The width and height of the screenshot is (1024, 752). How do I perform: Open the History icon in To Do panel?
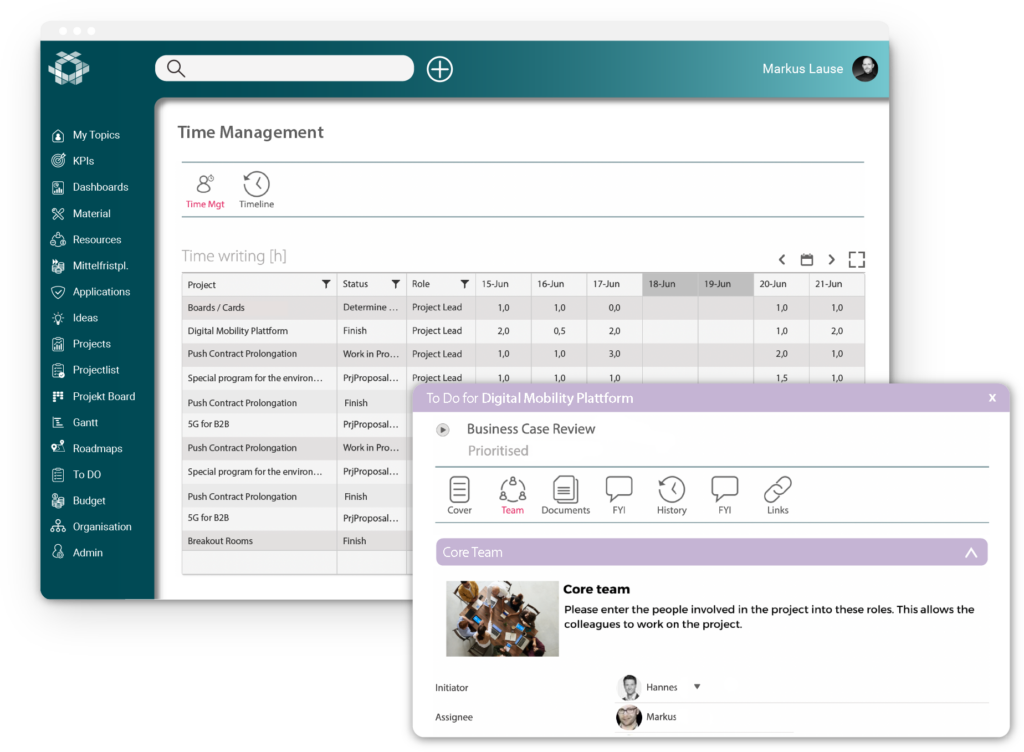click(x=672, y=490)
